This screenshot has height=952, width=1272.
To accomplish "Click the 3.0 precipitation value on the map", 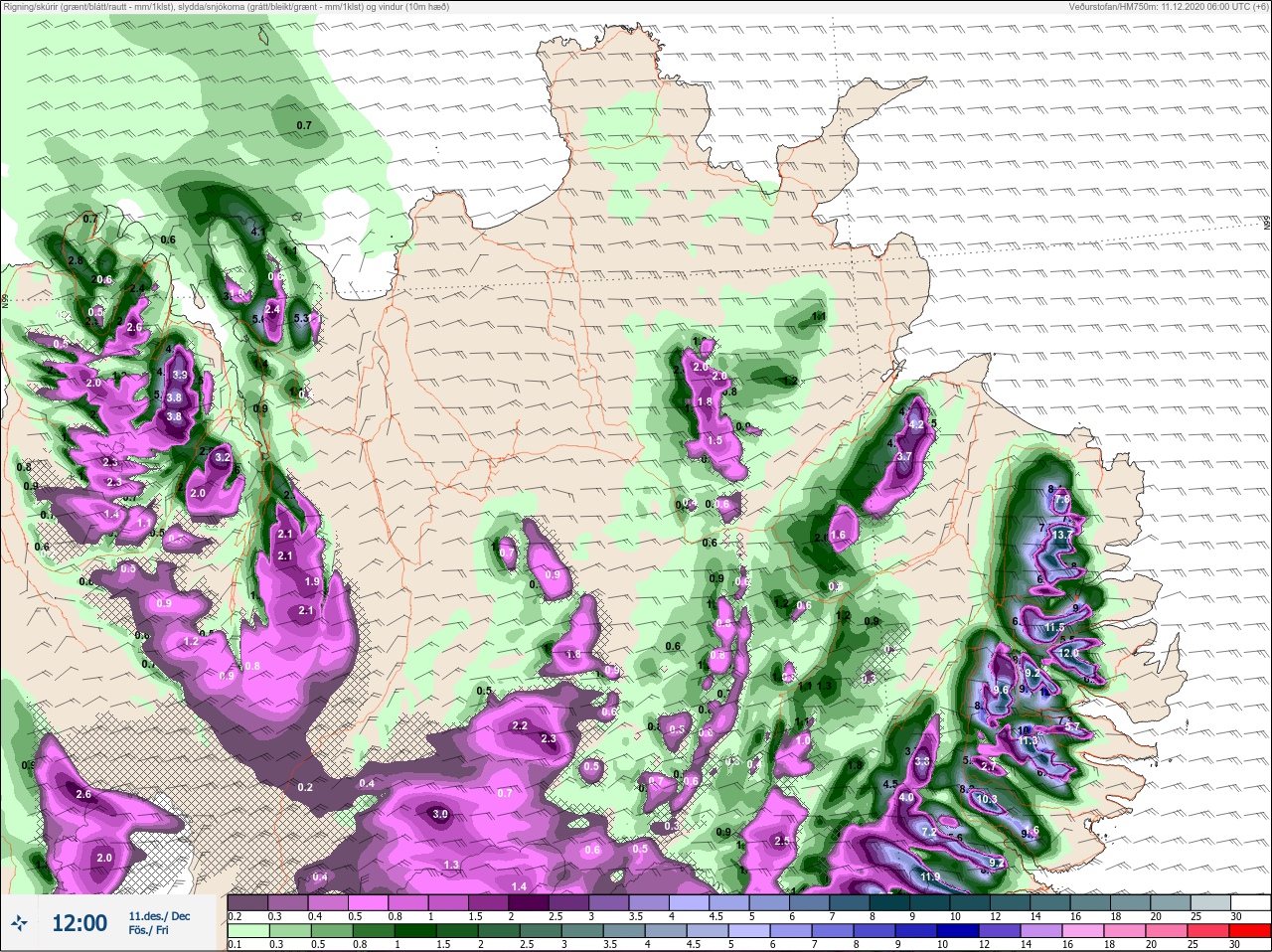I will [441, 814].
